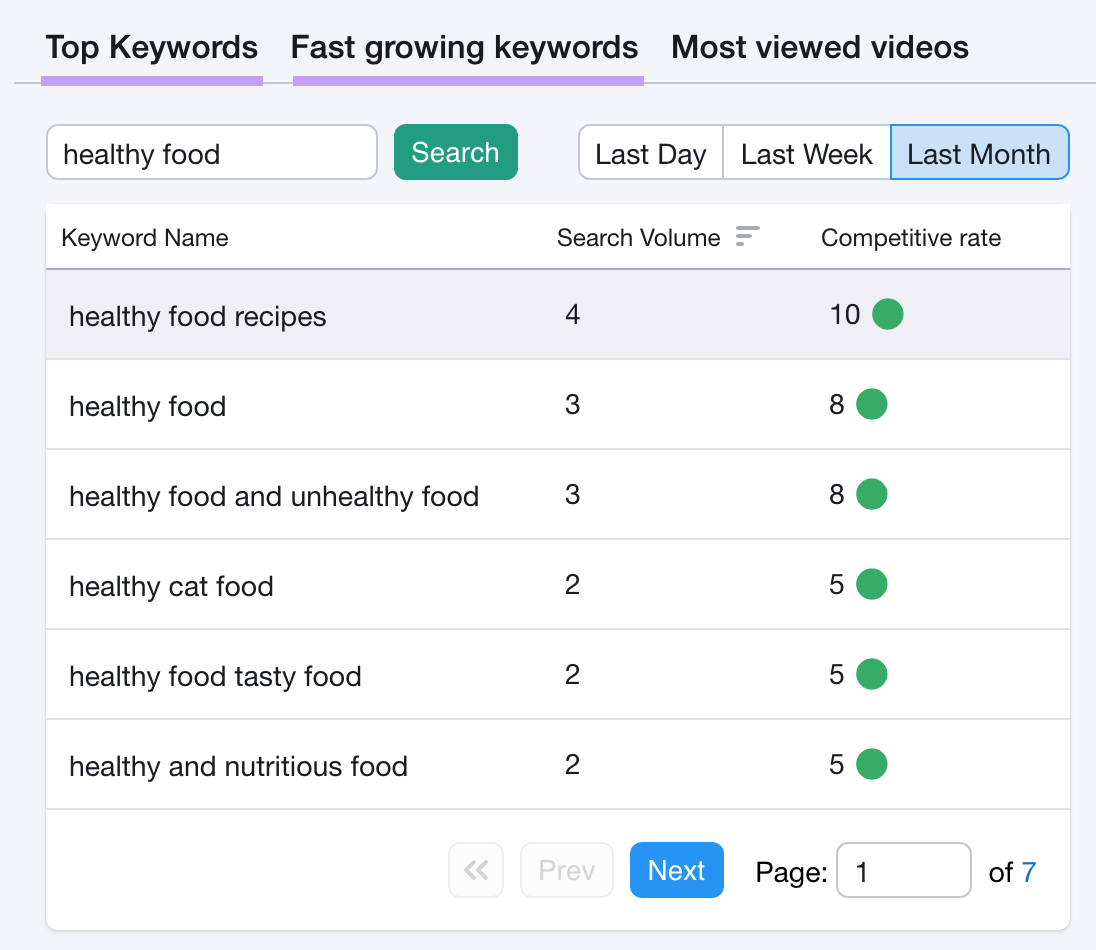Click the sort icon next to Search Volume
1096x950 pixels.
click(x=747, y=237)
